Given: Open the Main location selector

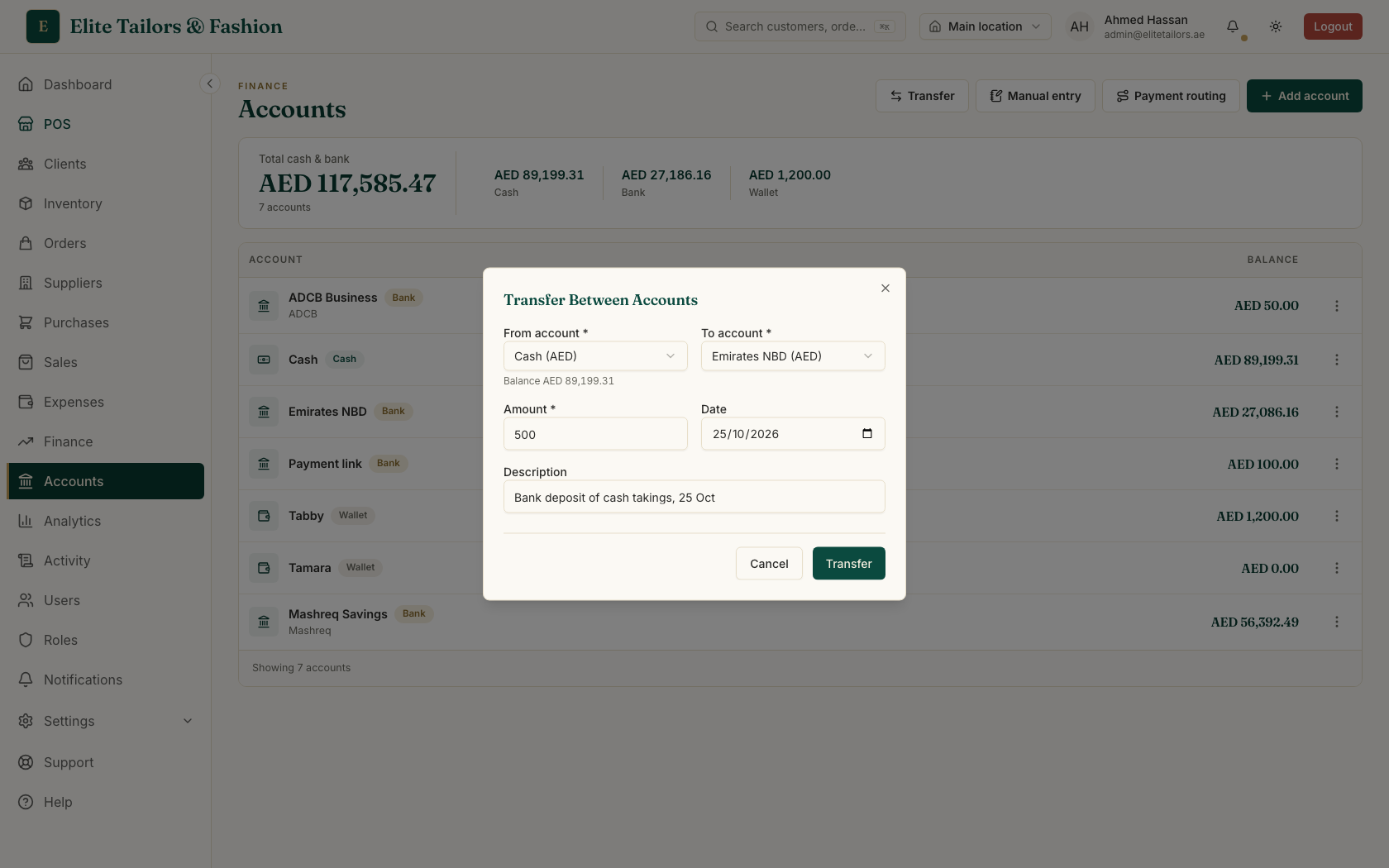Looking at the screenshot, I should pyautogui.click(x=986, y=26).
